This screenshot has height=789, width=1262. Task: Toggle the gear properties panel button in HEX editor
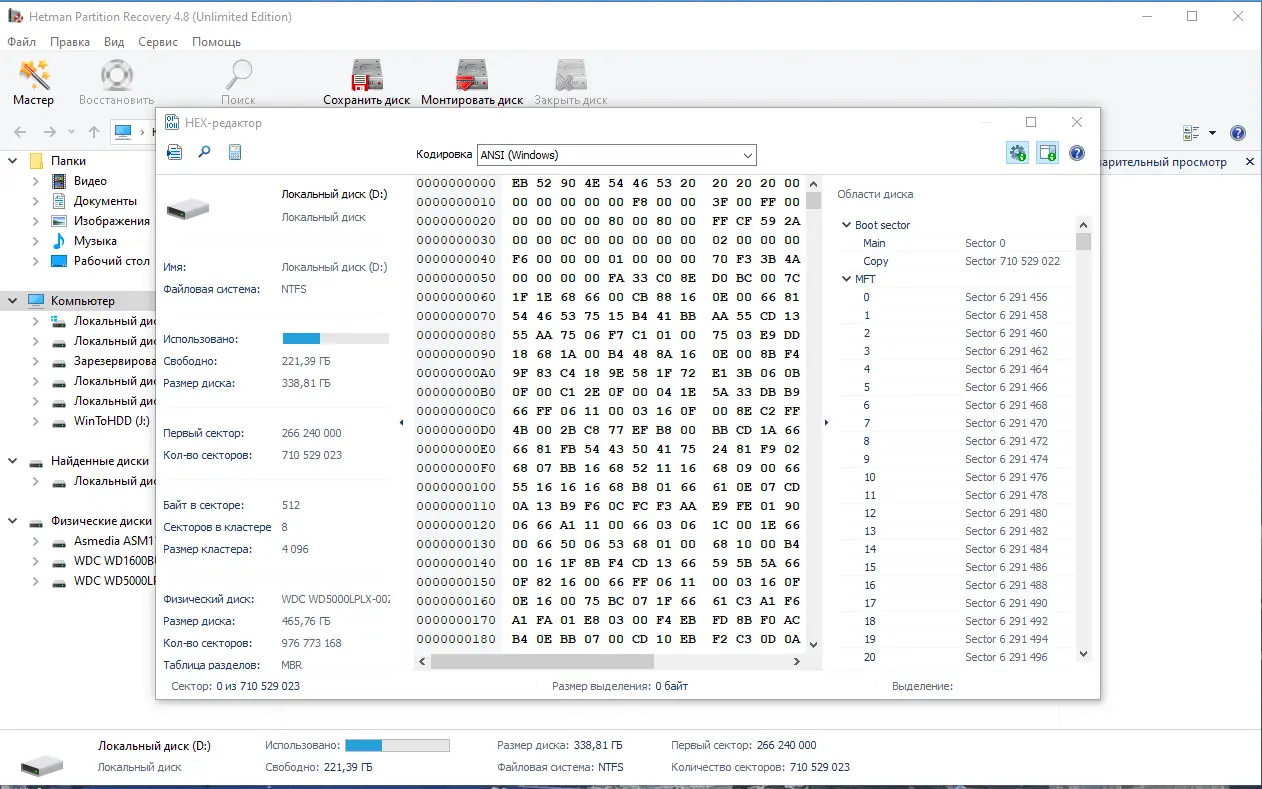1017,153
